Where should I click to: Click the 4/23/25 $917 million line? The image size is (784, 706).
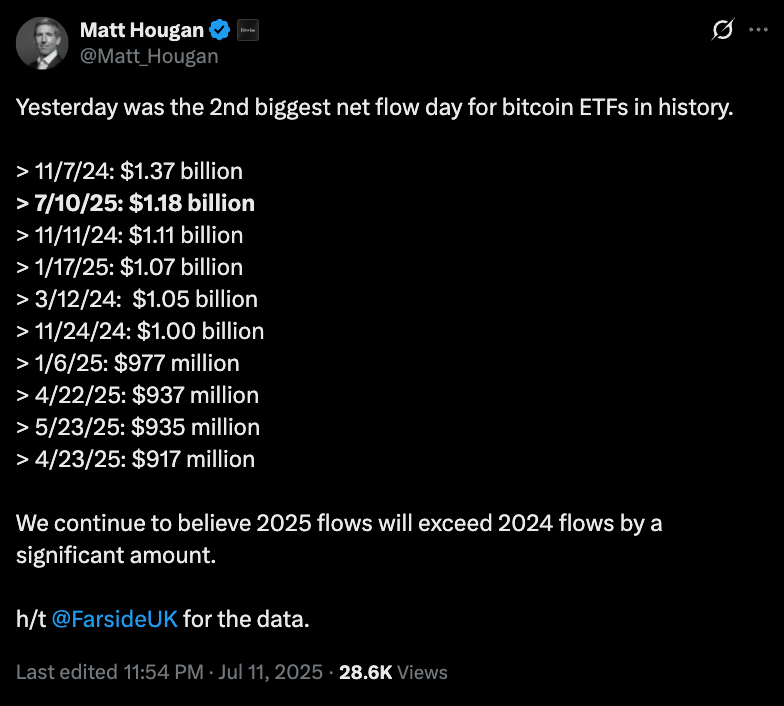[x=136, y=459]
